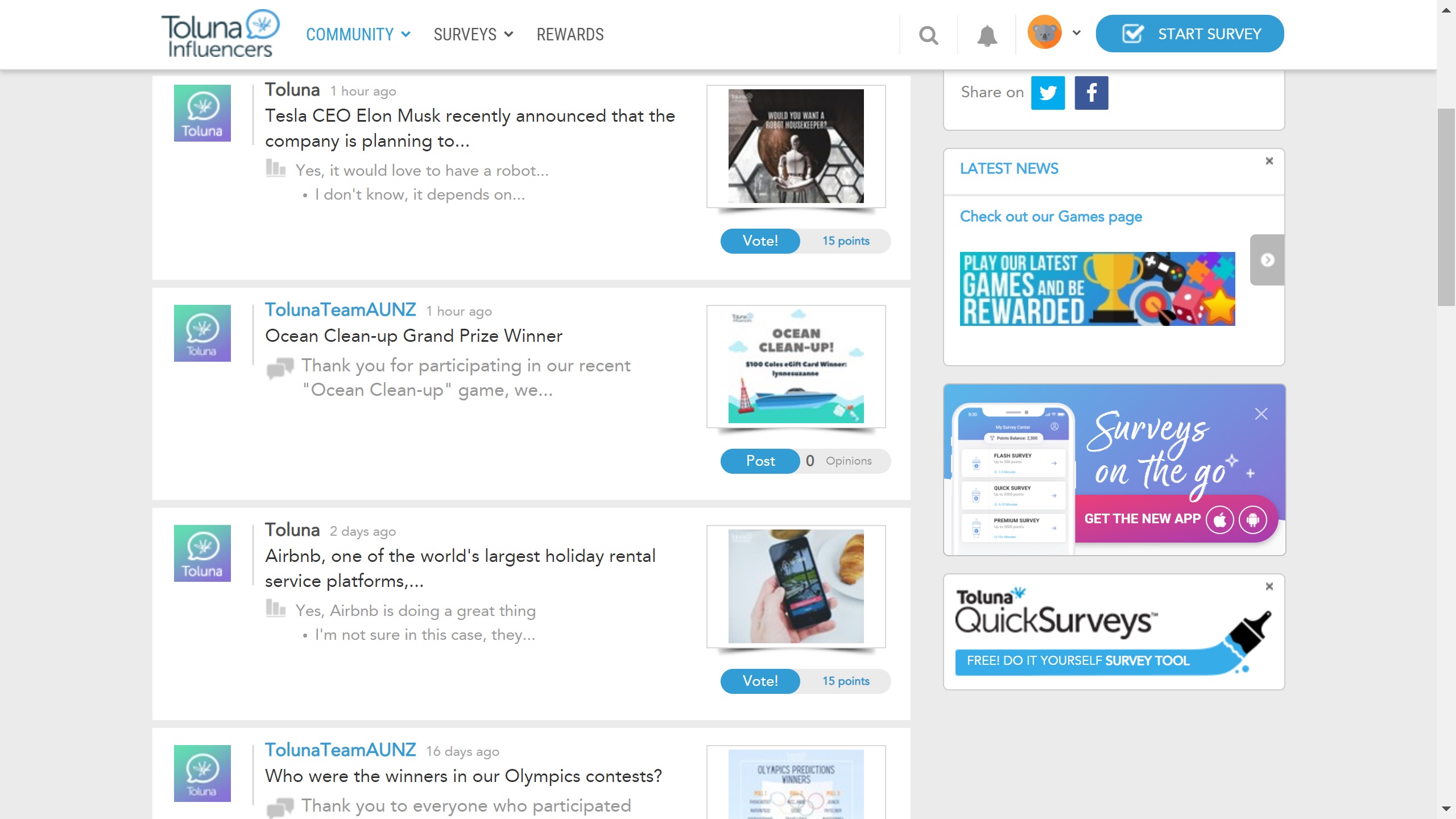Expand the Surveys dropdown menu
1456x819 pixels.
tap(473, 35)
